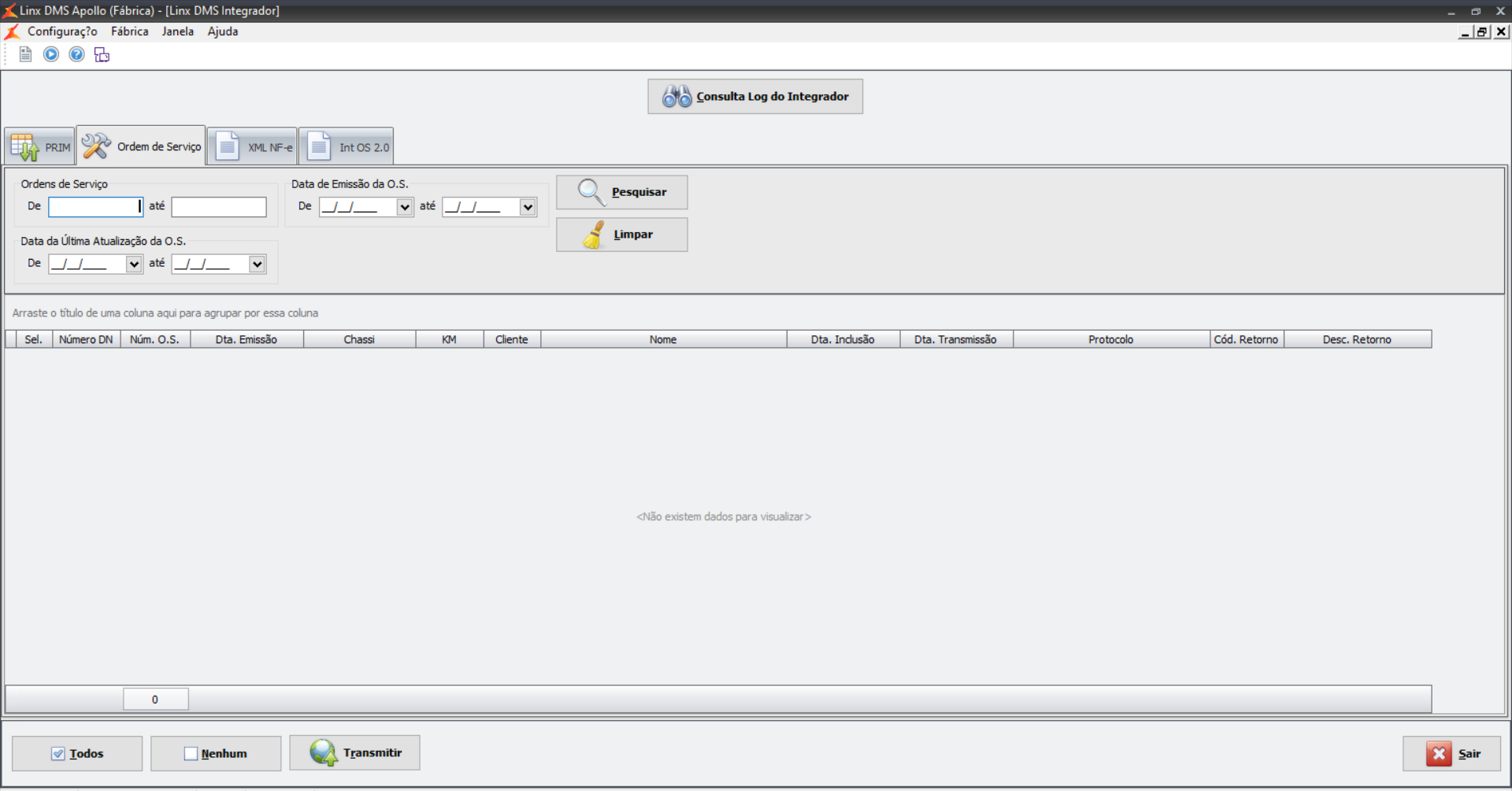Click the blue play icon in toolbar
This screenshot has height=791, width=1512.
click(x=51, y=54)
